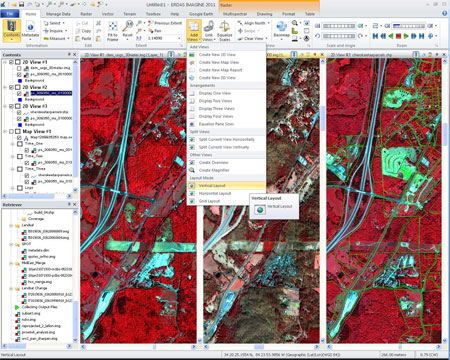This screenshot has height=360, width=450.
Task: Click the rotation angle slider in Scale and Angle
Action: coord(339,36)
